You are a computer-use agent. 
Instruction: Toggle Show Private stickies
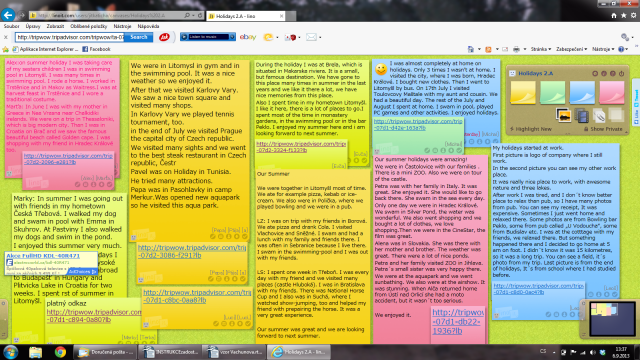point(603,129)
